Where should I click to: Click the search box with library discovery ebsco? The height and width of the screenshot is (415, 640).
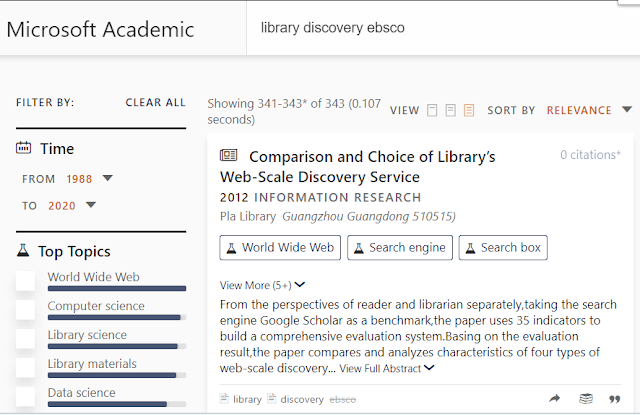[x=440, y=28]
